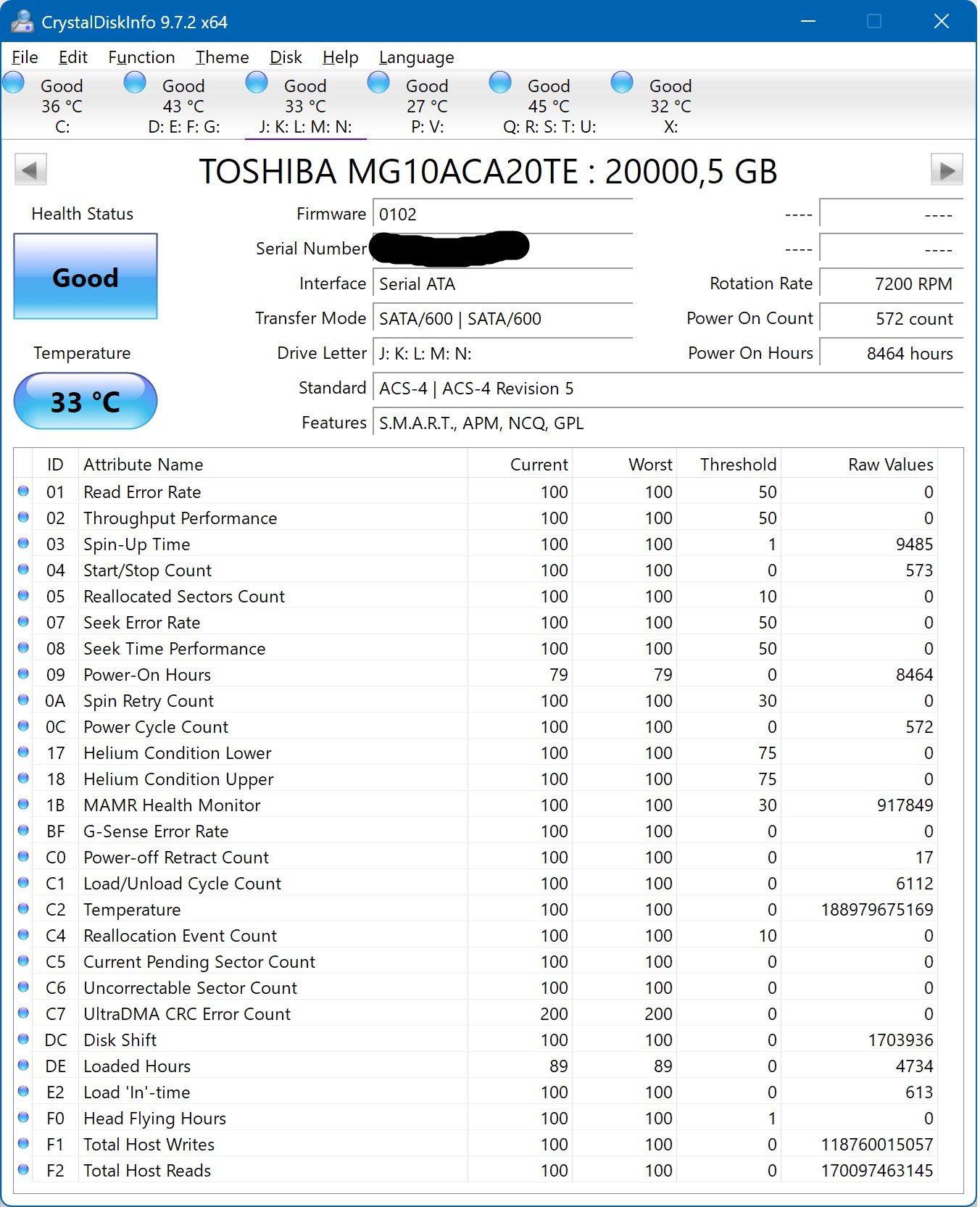Select the Power Cycle Count row

point(476,726)
